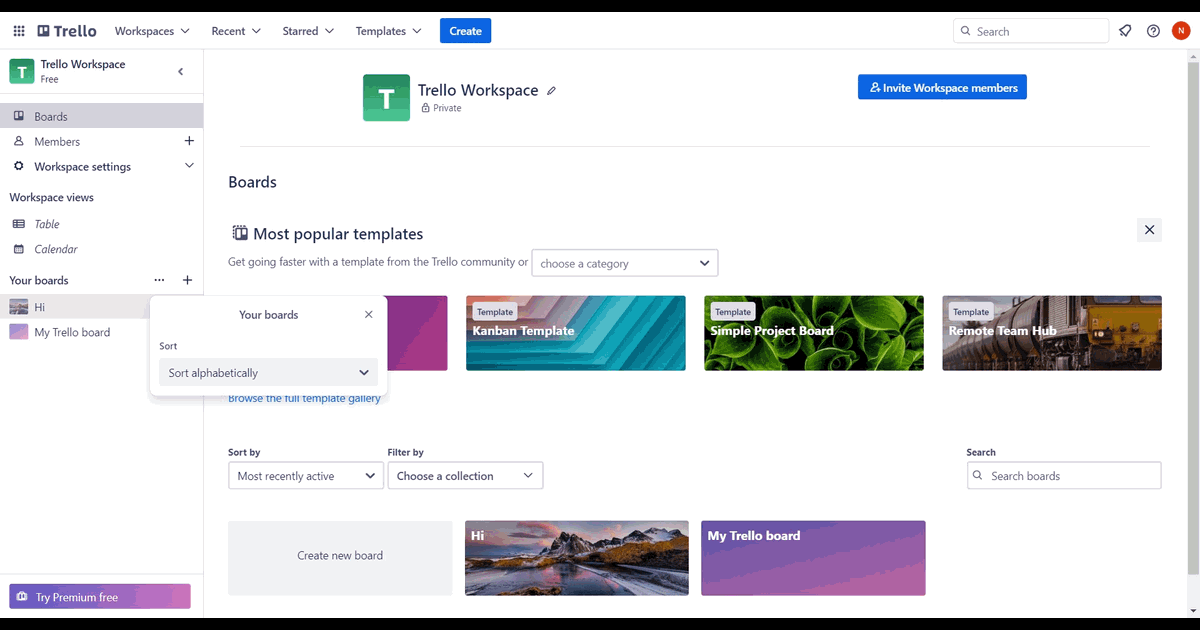Close the Your boards popover
Viewport: 1200px width, 630px height.
368,314
